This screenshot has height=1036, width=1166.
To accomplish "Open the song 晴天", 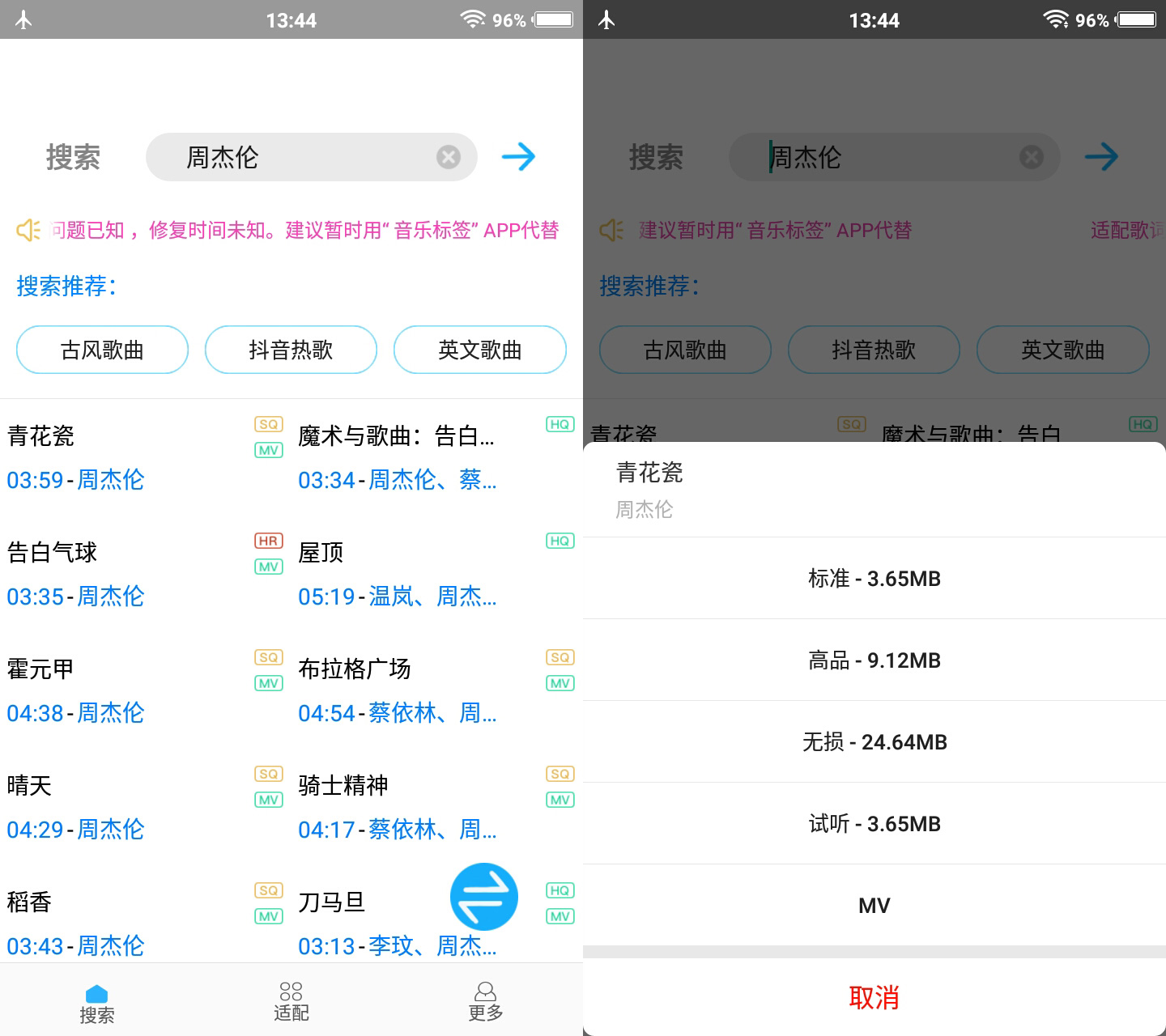I will (29, 786).
